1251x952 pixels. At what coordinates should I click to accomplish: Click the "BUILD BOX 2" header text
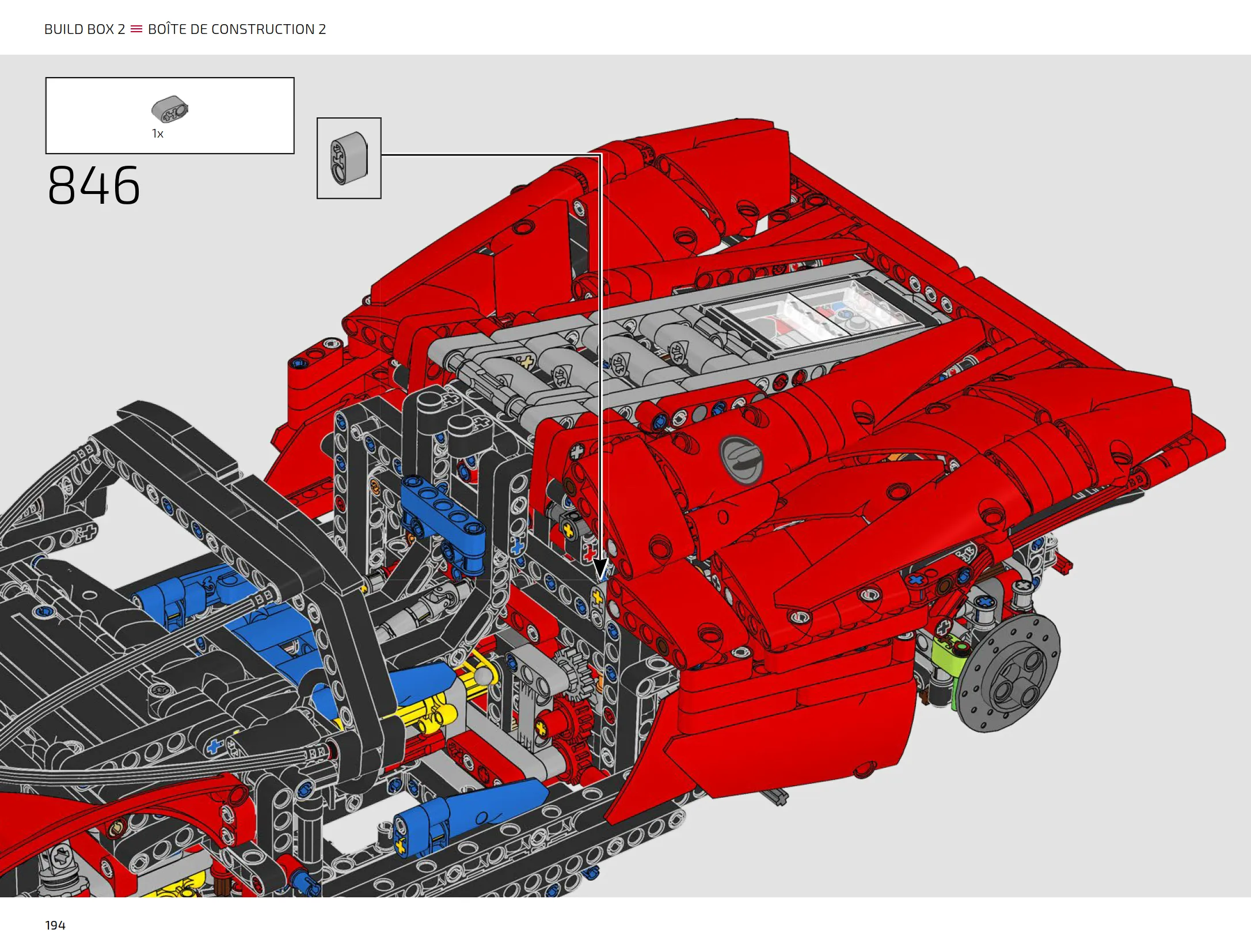tap(85, 29)
